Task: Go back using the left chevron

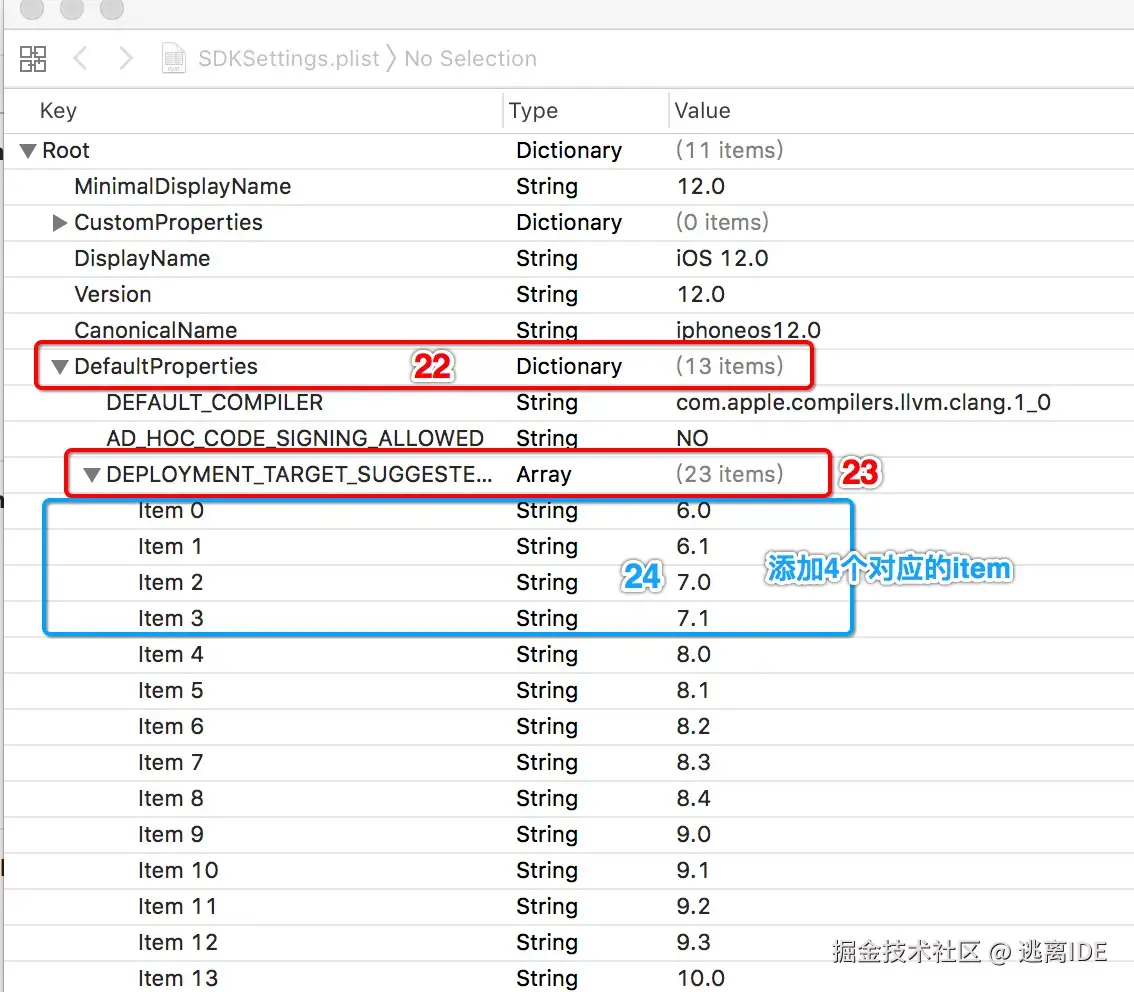Action: coord(80,59)
